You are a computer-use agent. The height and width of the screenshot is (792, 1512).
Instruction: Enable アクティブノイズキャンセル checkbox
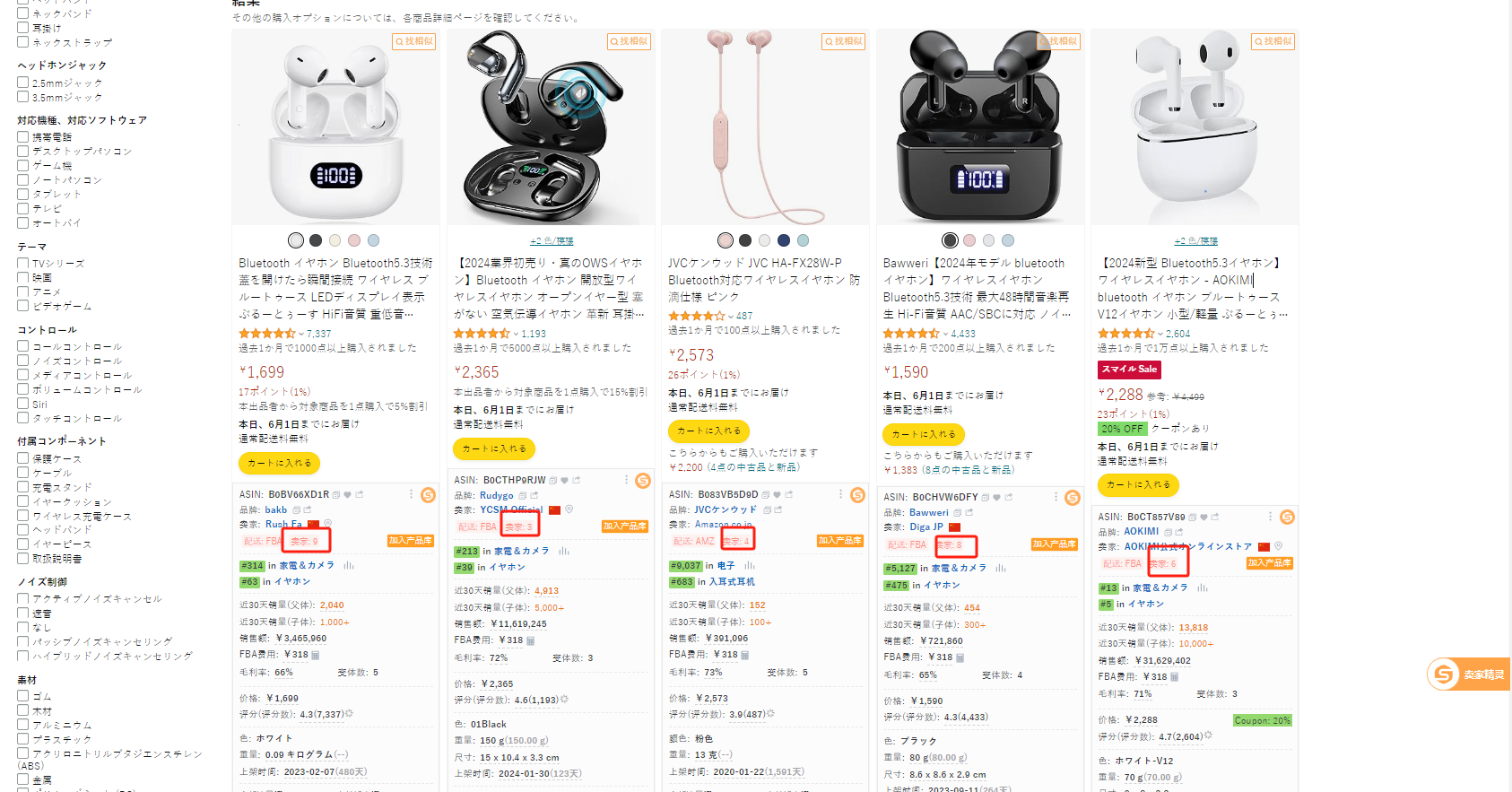[23, 598]
